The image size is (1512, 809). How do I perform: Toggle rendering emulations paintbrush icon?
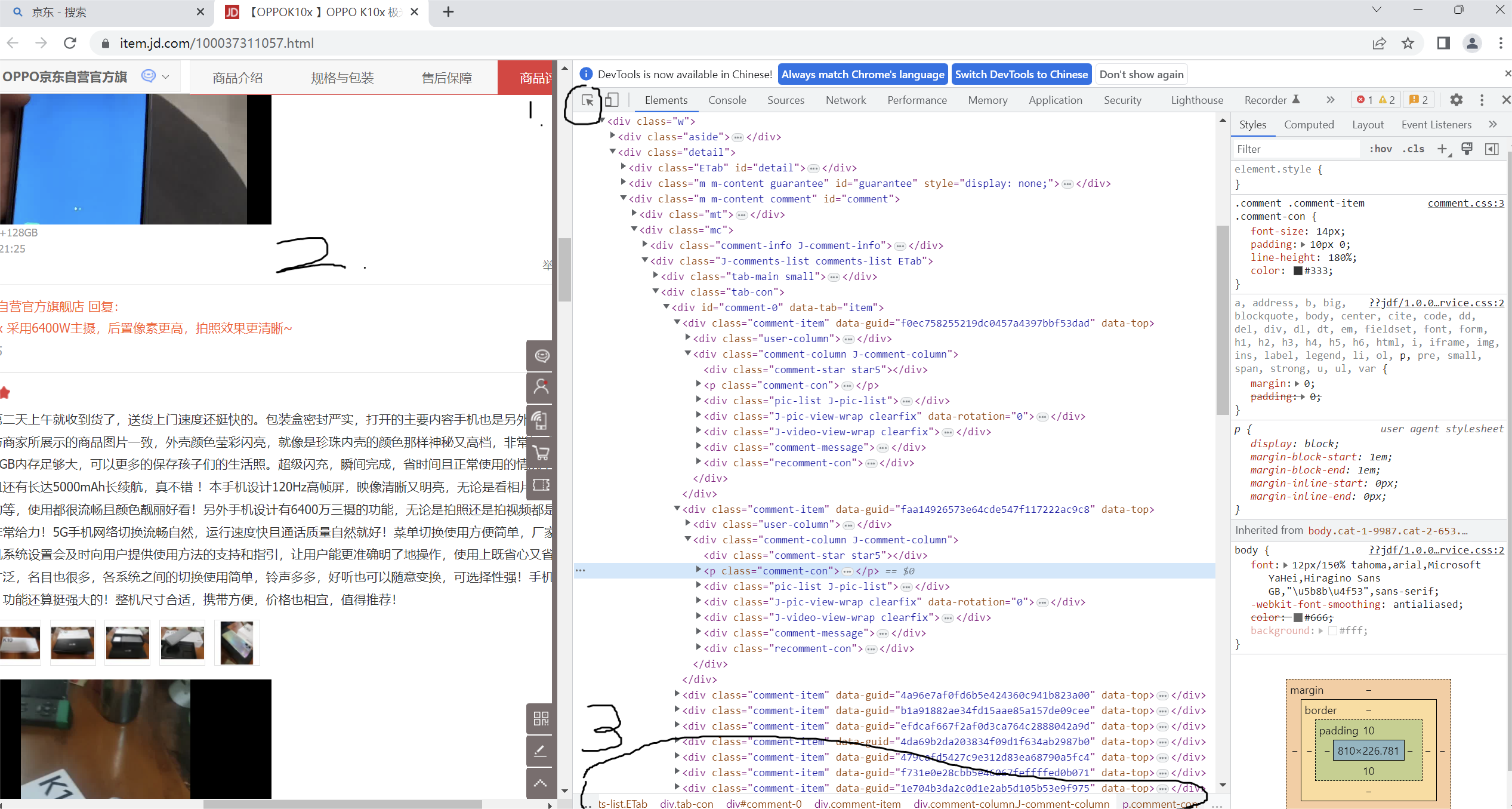1467,149
